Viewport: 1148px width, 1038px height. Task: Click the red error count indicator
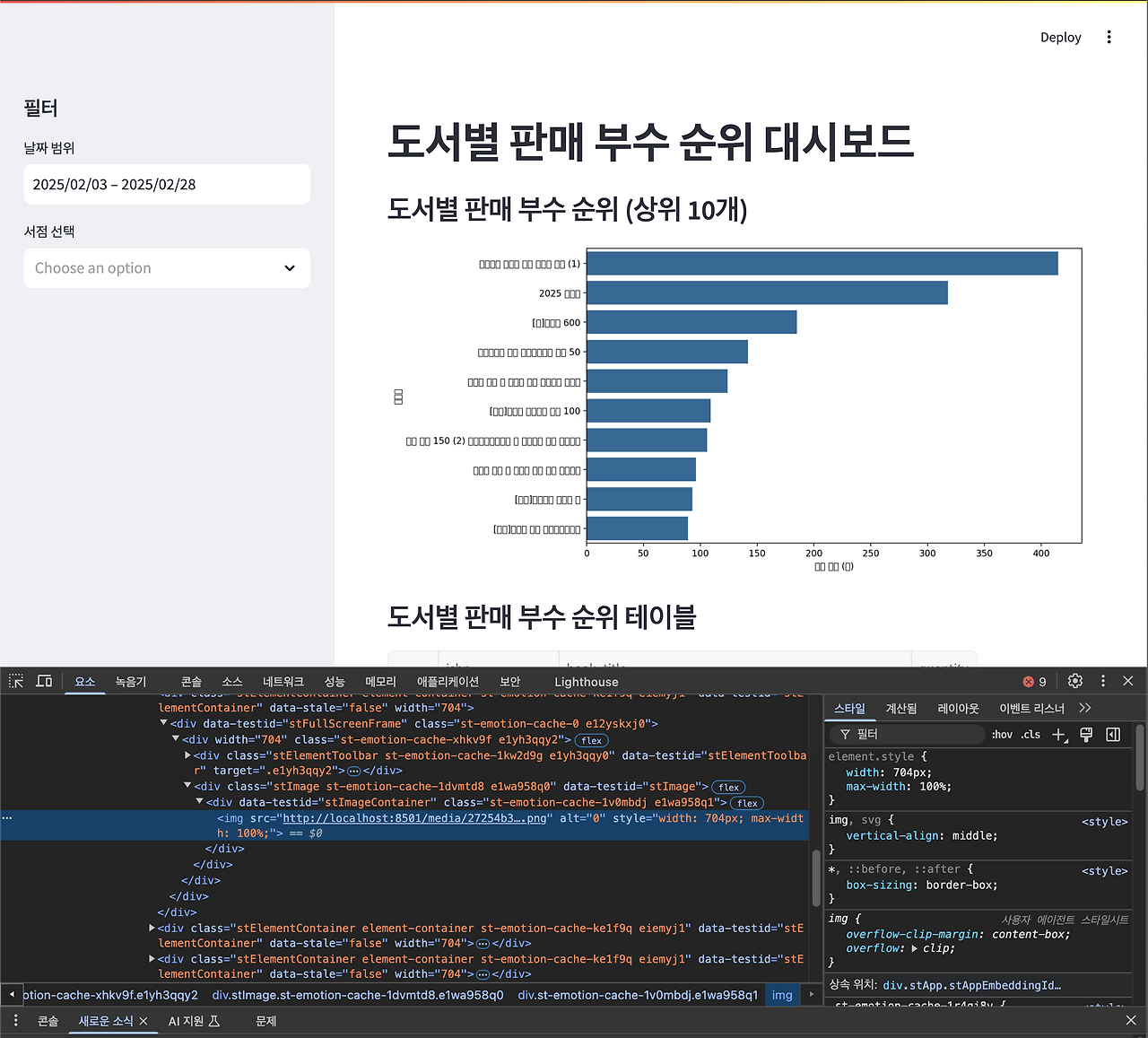1035,682
